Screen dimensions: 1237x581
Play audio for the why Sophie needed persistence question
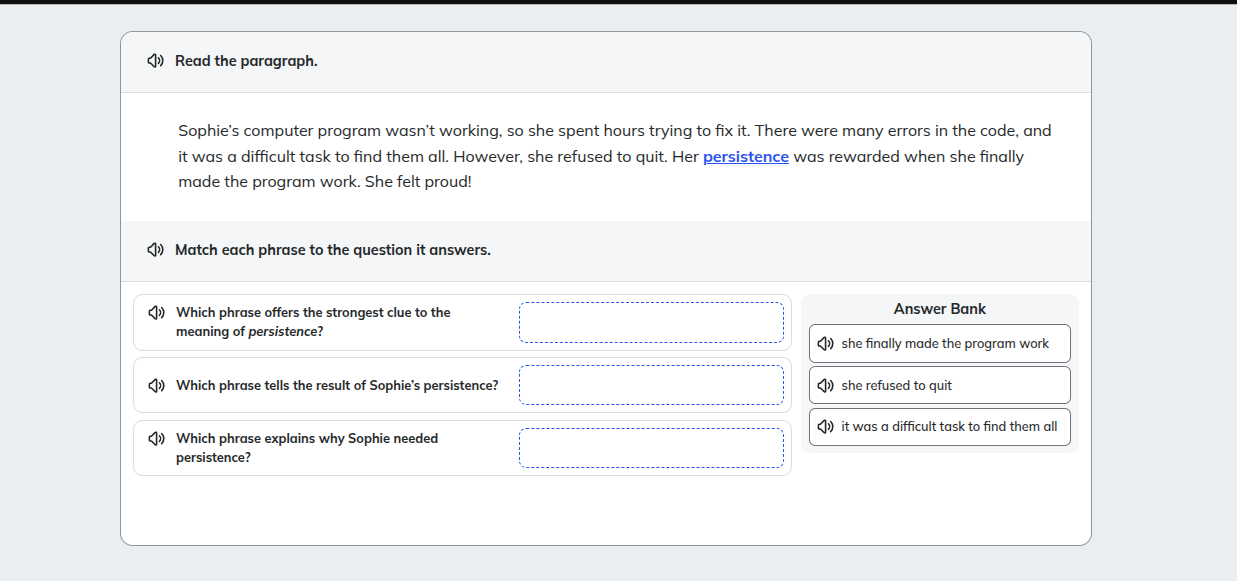(155, 438)
